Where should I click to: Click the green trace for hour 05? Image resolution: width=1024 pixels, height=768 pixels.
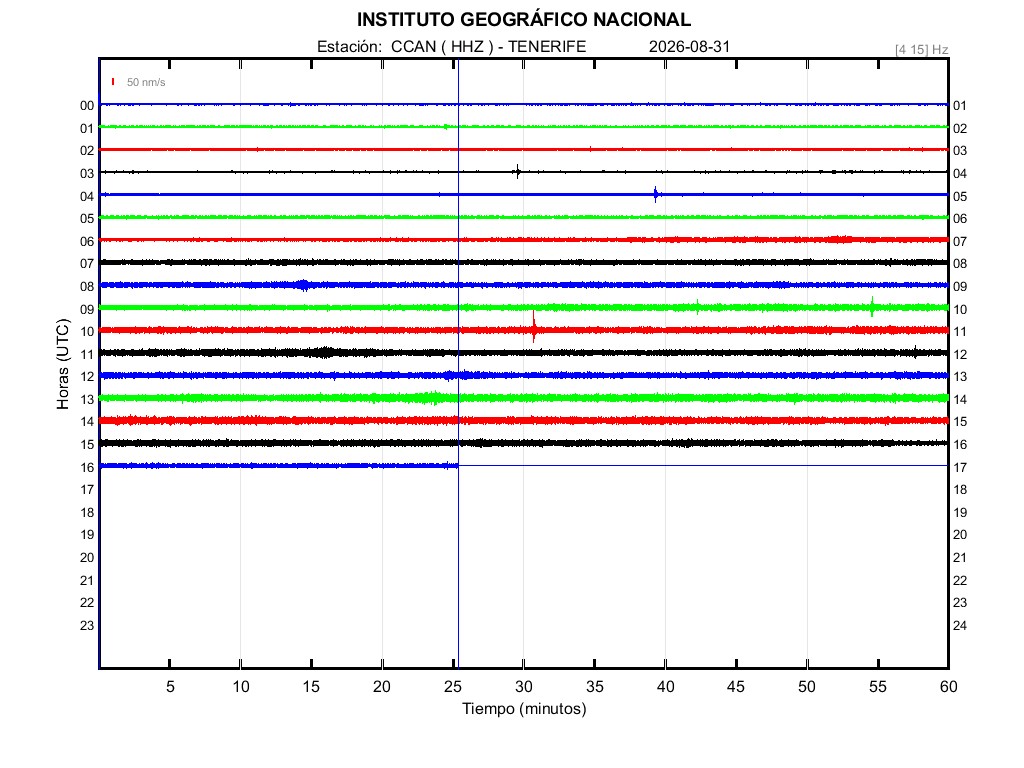click(x=524, y=217)
